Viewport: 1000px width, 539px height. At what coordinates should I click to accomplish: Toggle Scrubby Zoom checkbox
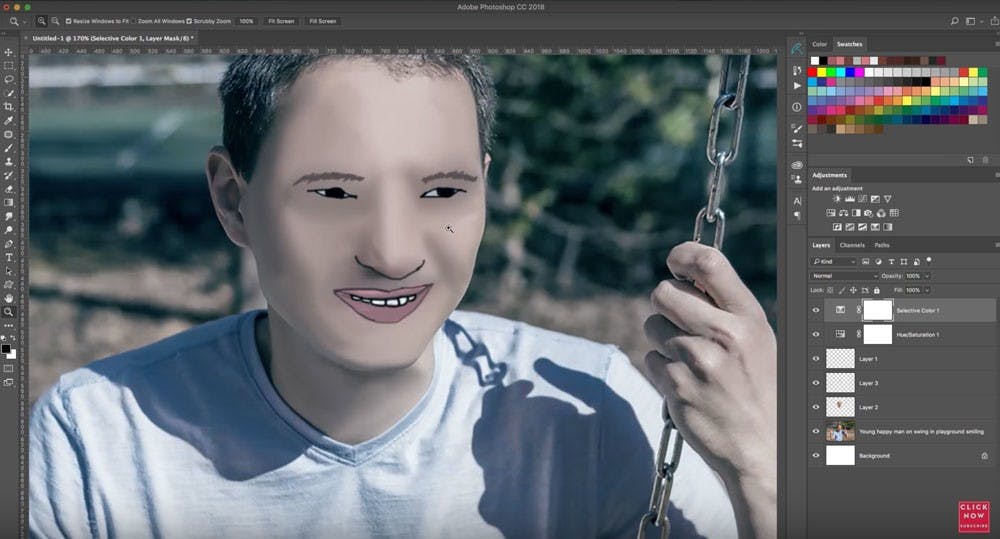point(189,21)
